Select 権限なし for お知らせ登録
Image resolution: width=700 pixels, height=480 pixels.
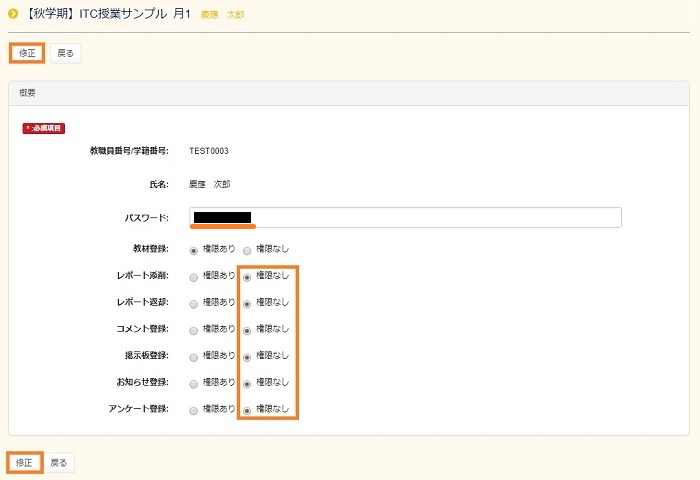tap(247, 383)
